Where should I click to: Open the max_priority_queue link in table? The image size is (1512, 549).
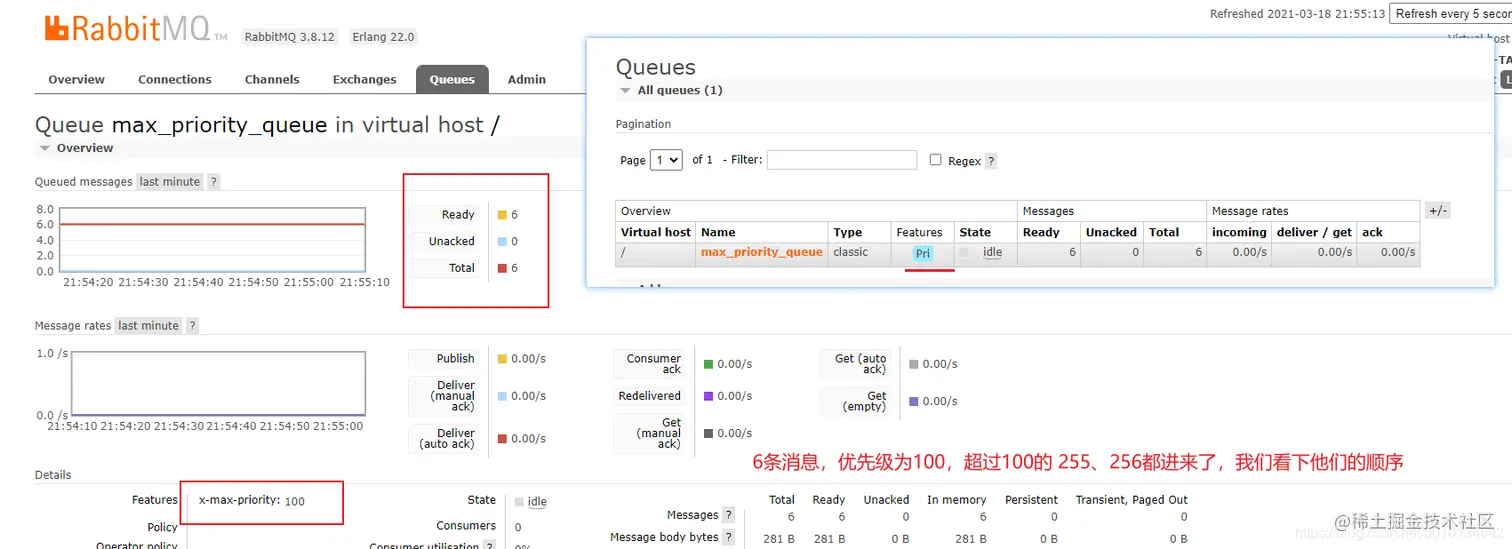(x=762, y=252)
